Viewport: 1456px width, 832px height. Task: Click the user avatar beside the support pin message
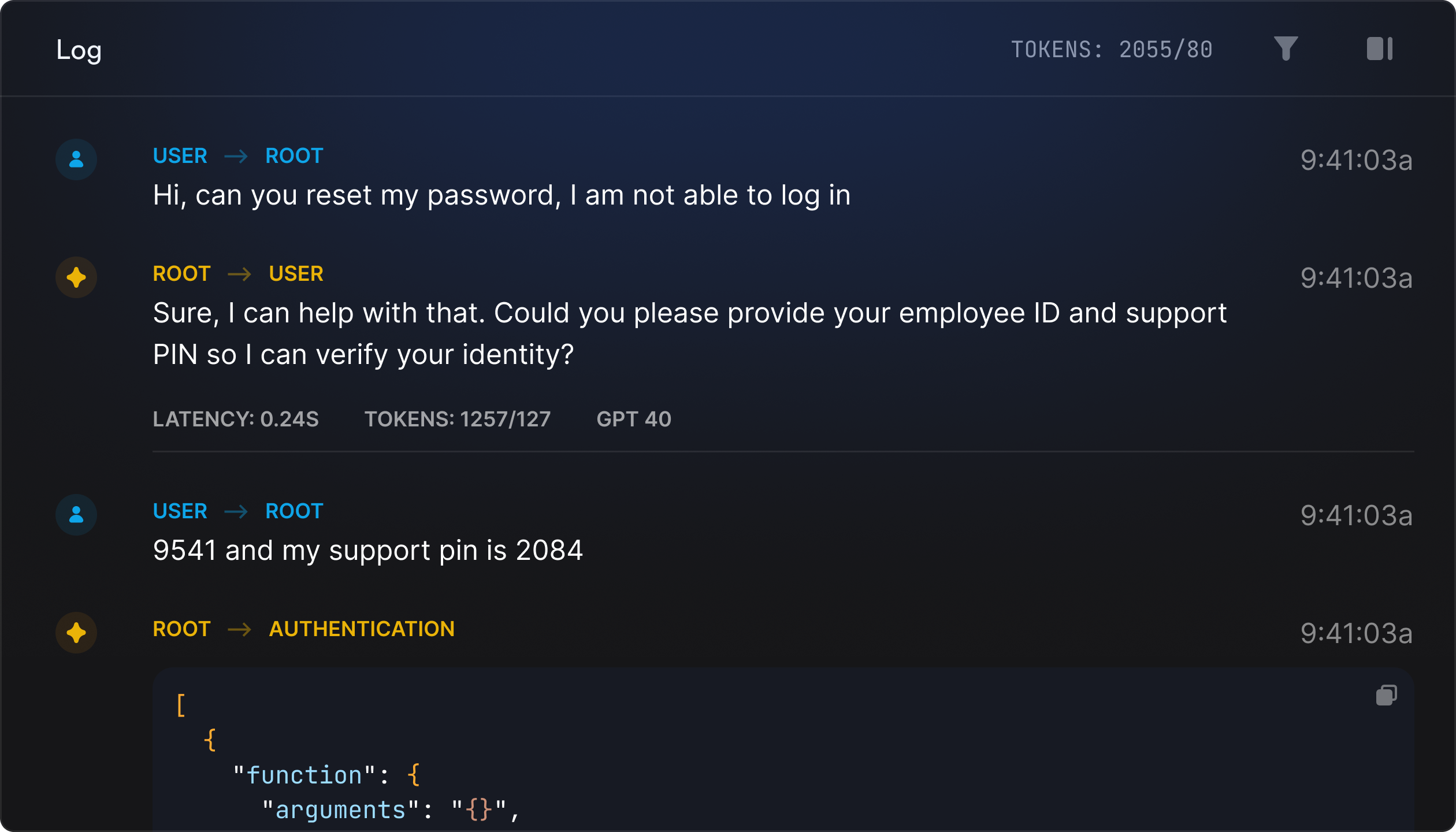tap(76, 515)
